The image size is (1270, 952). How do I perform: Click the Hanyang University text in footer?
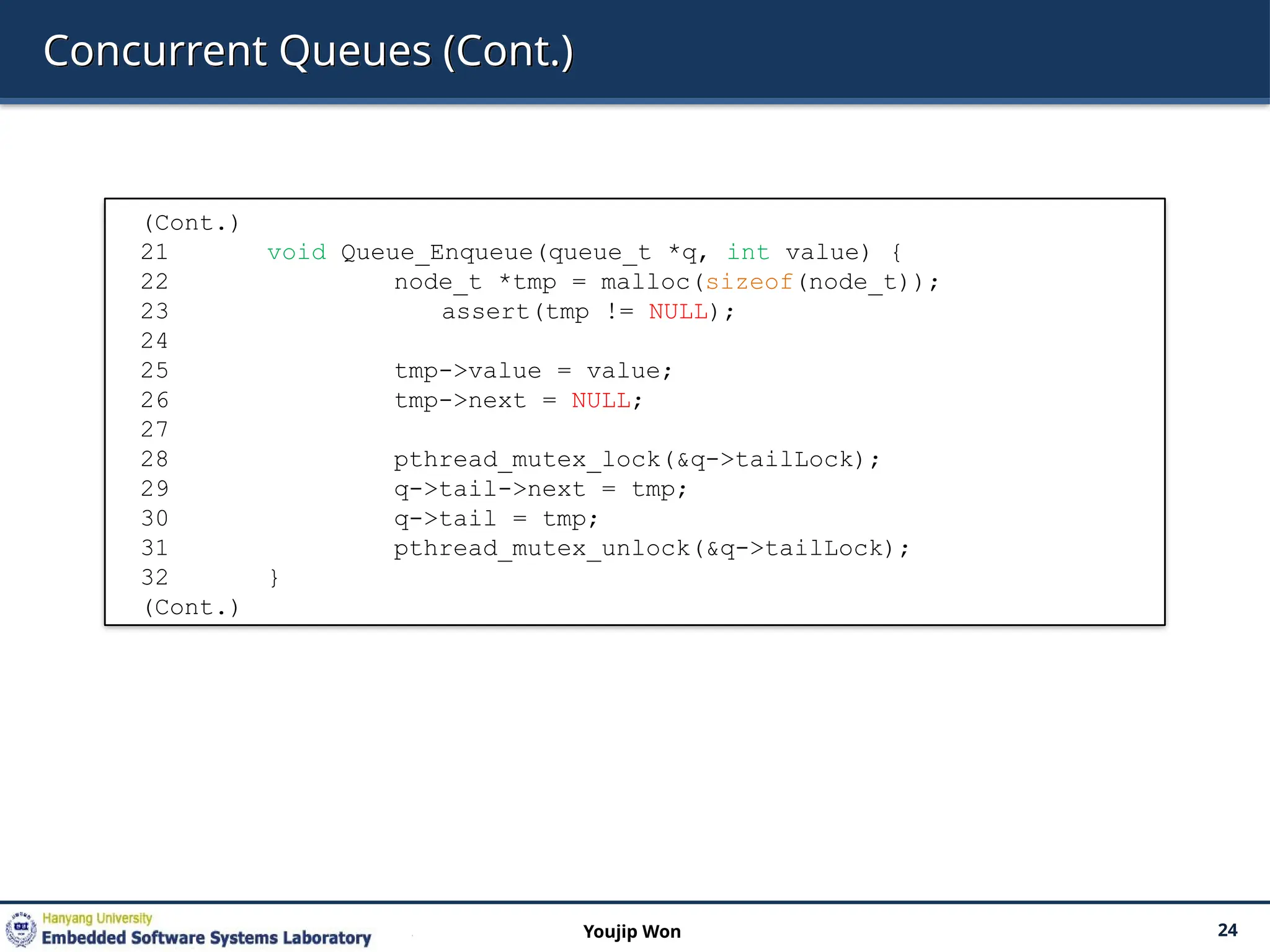tap(97, 918)
